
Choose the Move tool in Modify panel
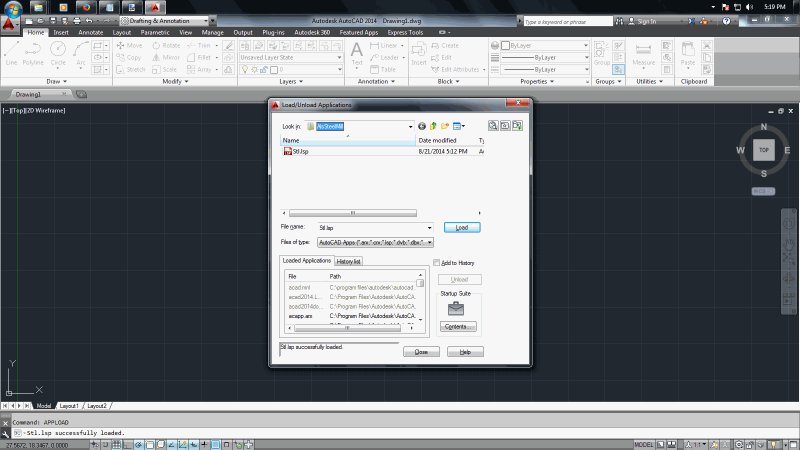(x=129, y=45)
